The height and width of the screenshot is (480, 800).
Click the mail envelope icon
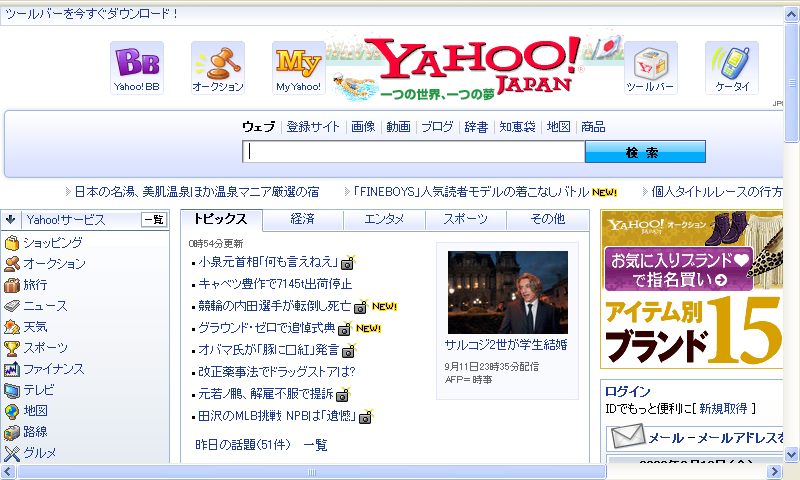coord(627,437)
